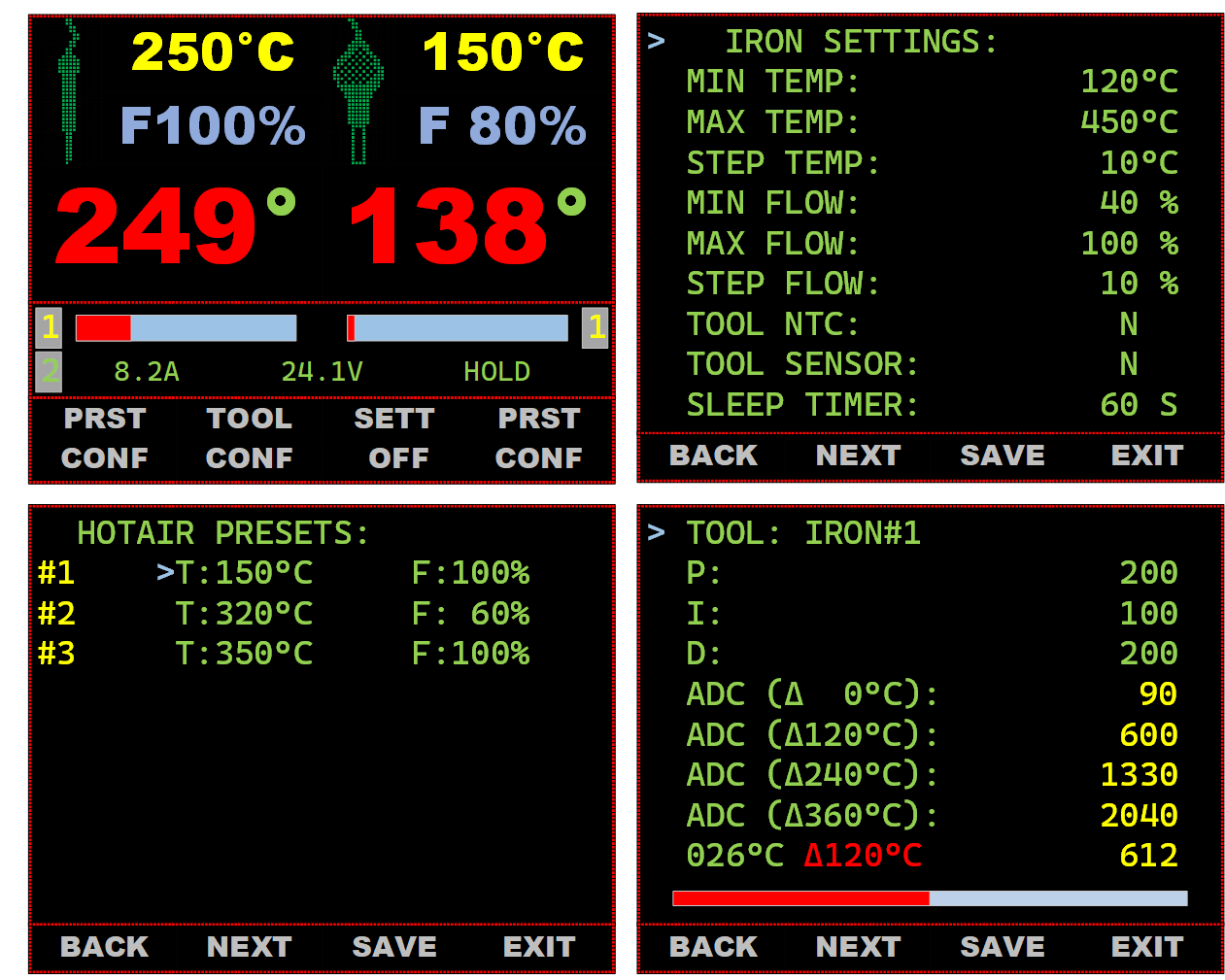
Task: Click BACK in Hotair Presets screen
Action: (x=104, y=947)
